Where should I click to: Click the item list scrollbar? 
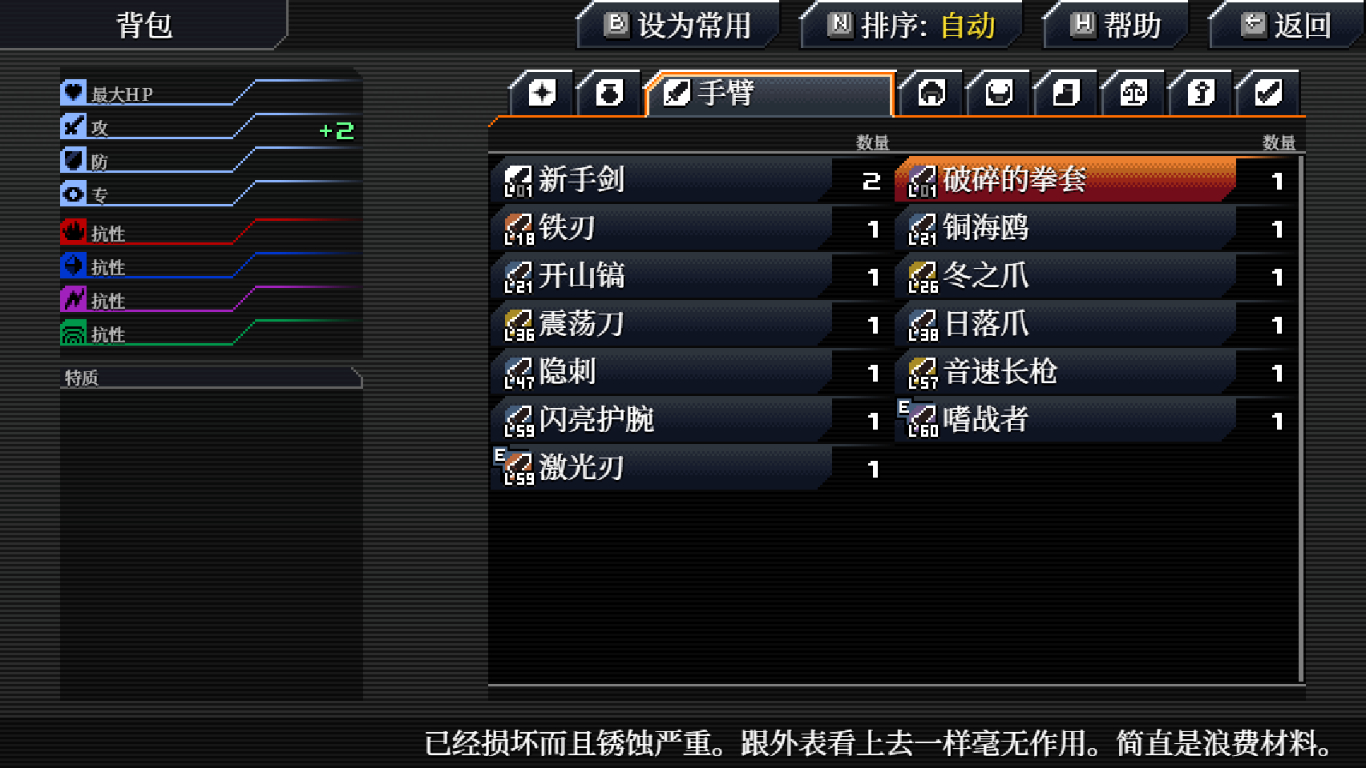pyautogui.click(x=1300, y=418)
